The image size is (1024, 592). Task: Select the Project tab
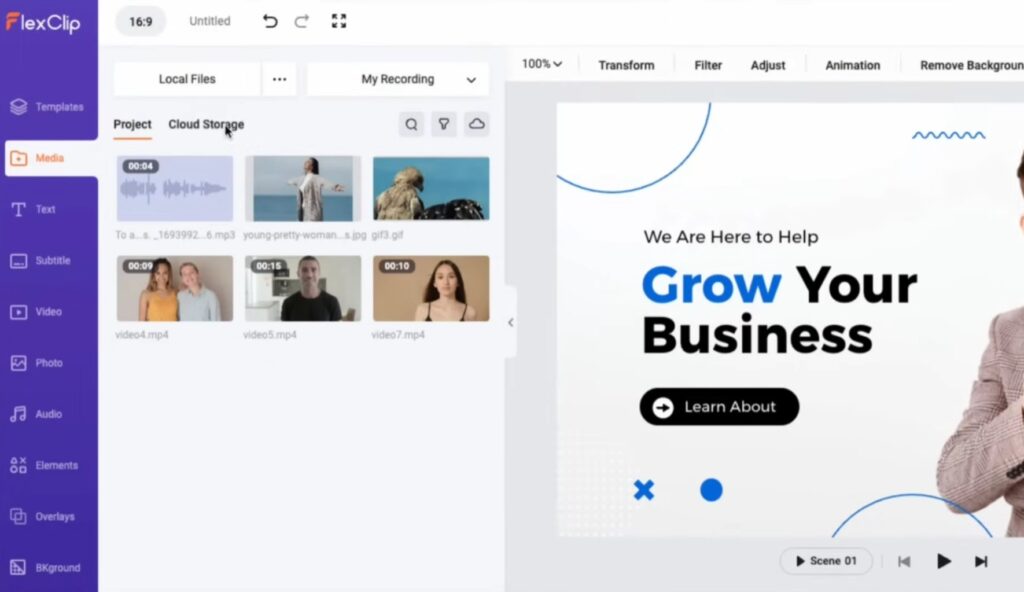point(131,124)
